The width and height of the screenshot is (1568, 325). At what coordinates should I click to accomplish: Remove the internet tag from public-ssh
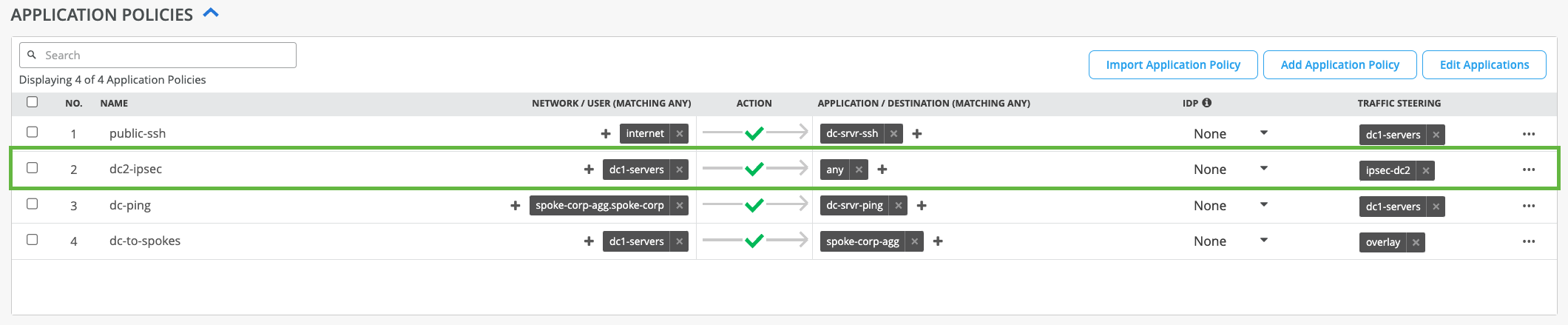(679, 134)
